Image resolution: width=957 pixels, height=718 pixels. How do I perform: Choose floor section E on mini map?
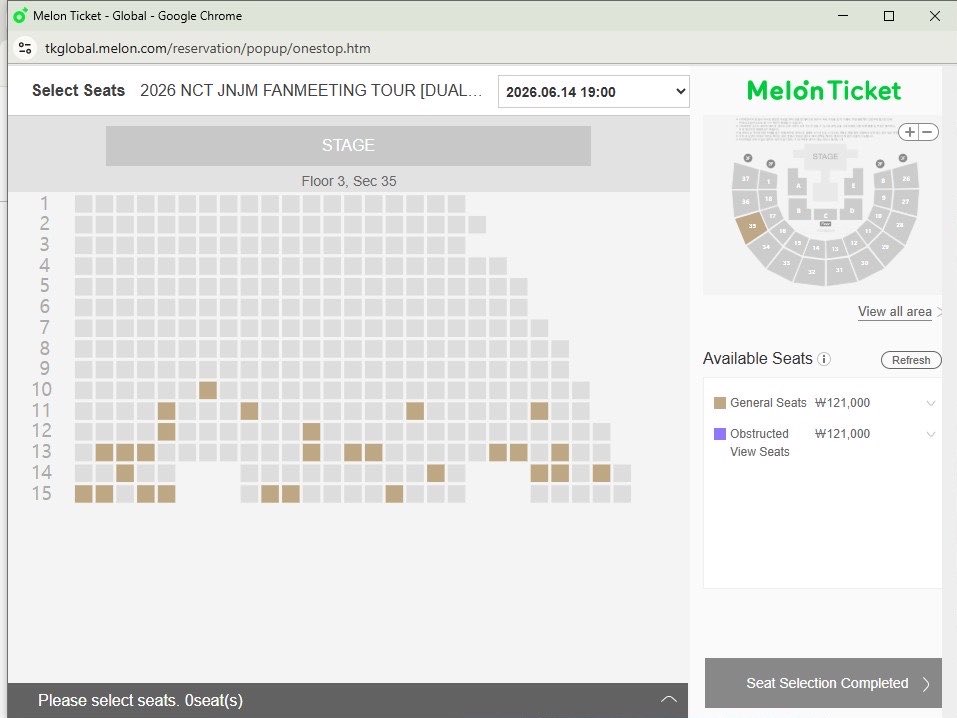click(x=853, y=186)
